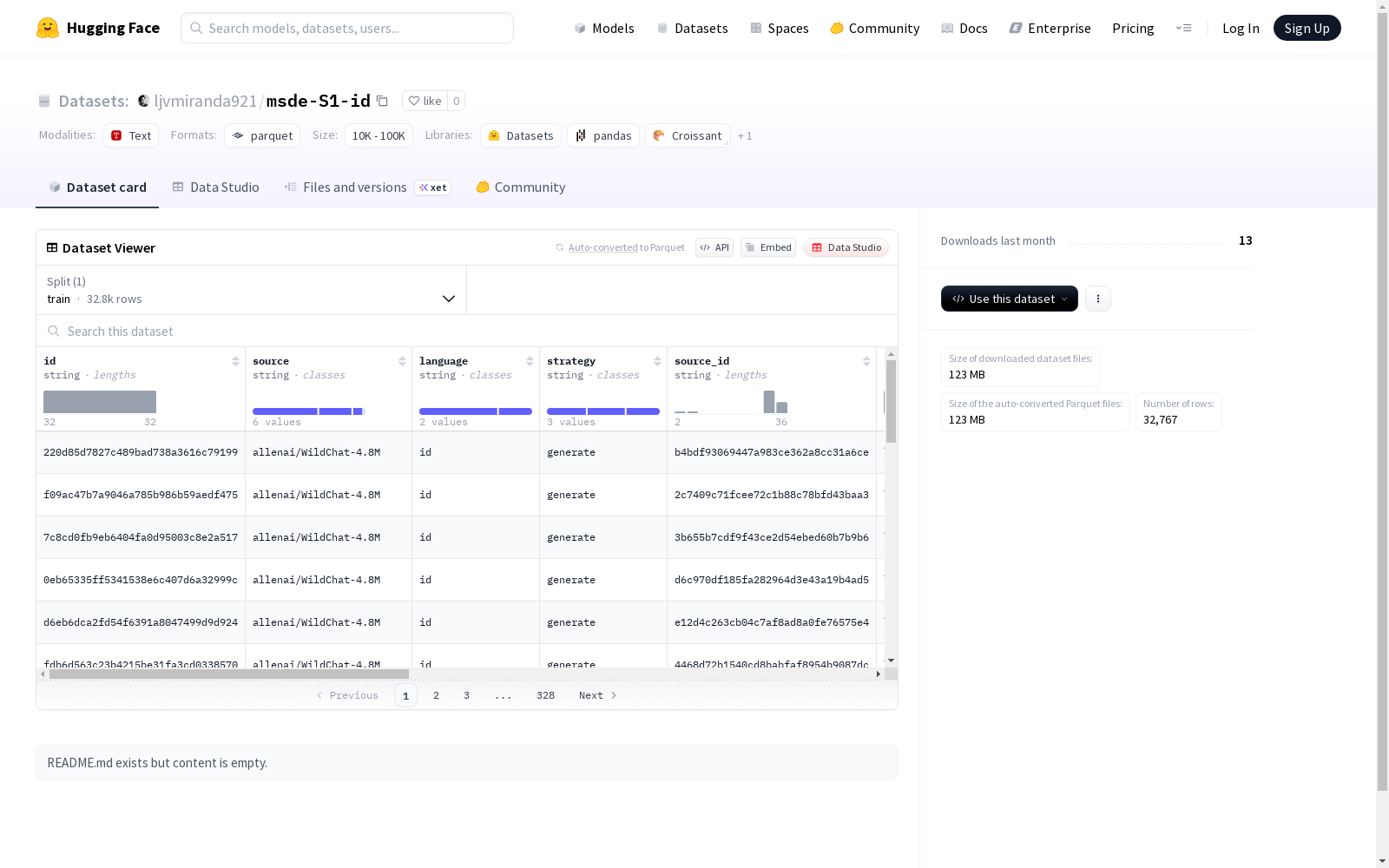Click the table horizontal scrollbar
Viewport: 1389px width, 868px height.
pyautogui.click(x=229, y=674)
